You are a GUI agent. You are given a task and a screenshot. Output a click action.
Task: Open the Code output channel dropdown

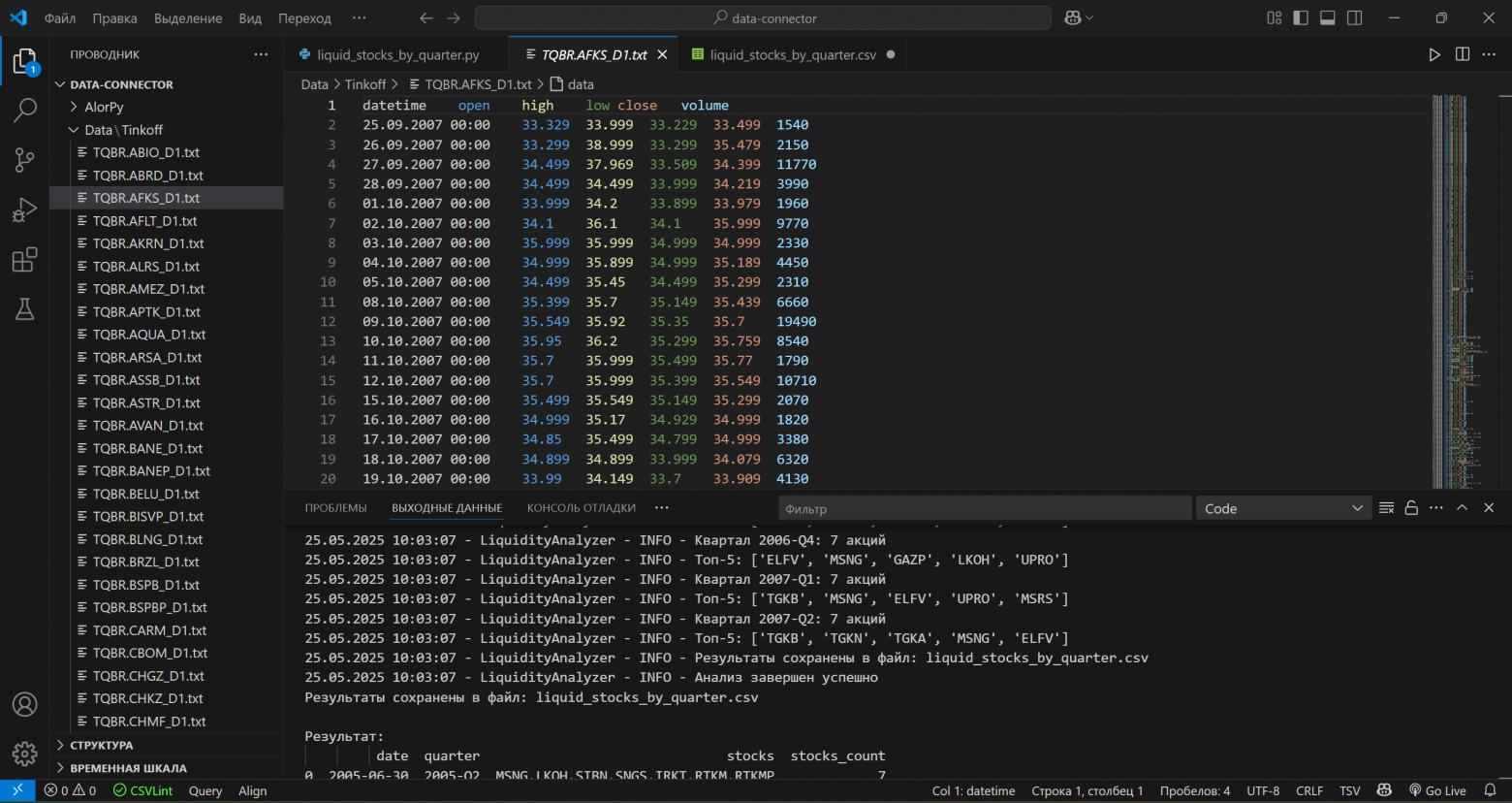click(x=1283, y=508)
